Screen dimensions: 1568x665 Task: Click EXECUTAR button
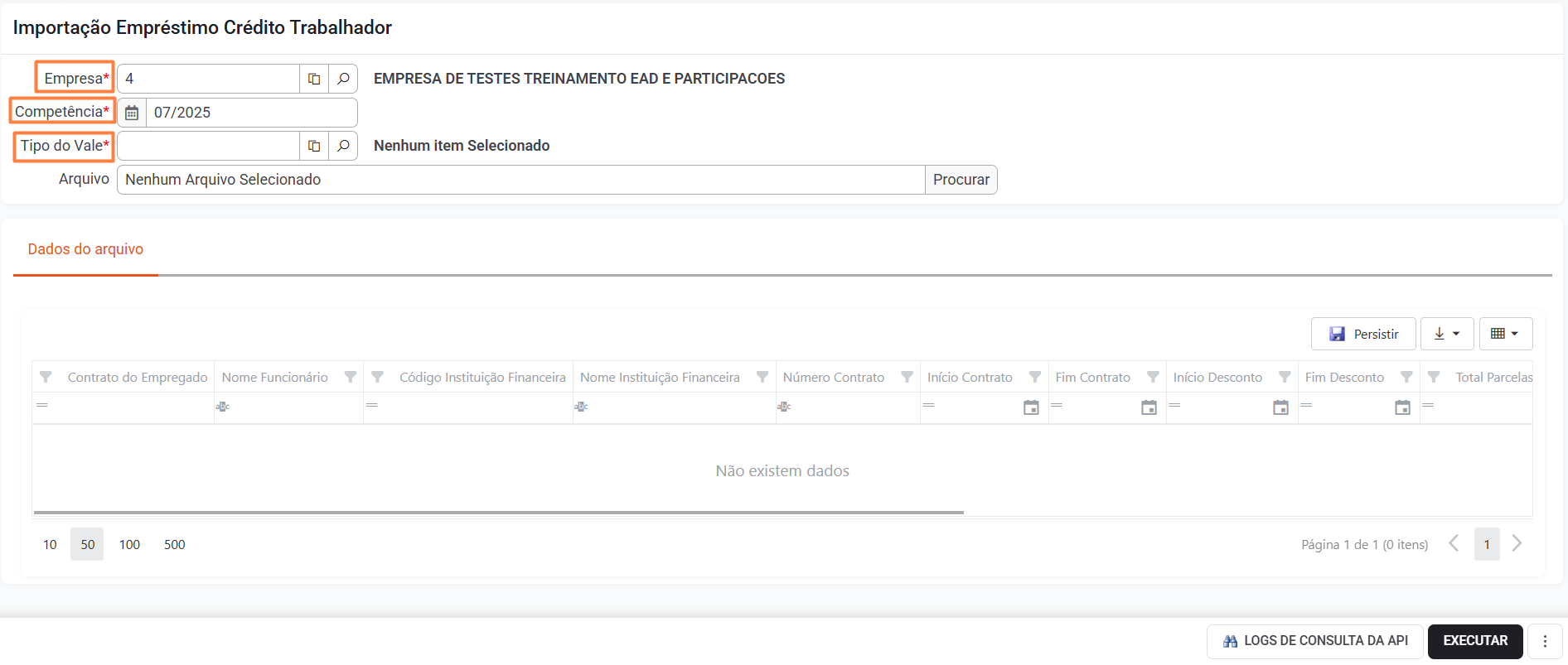[1475, 641]
